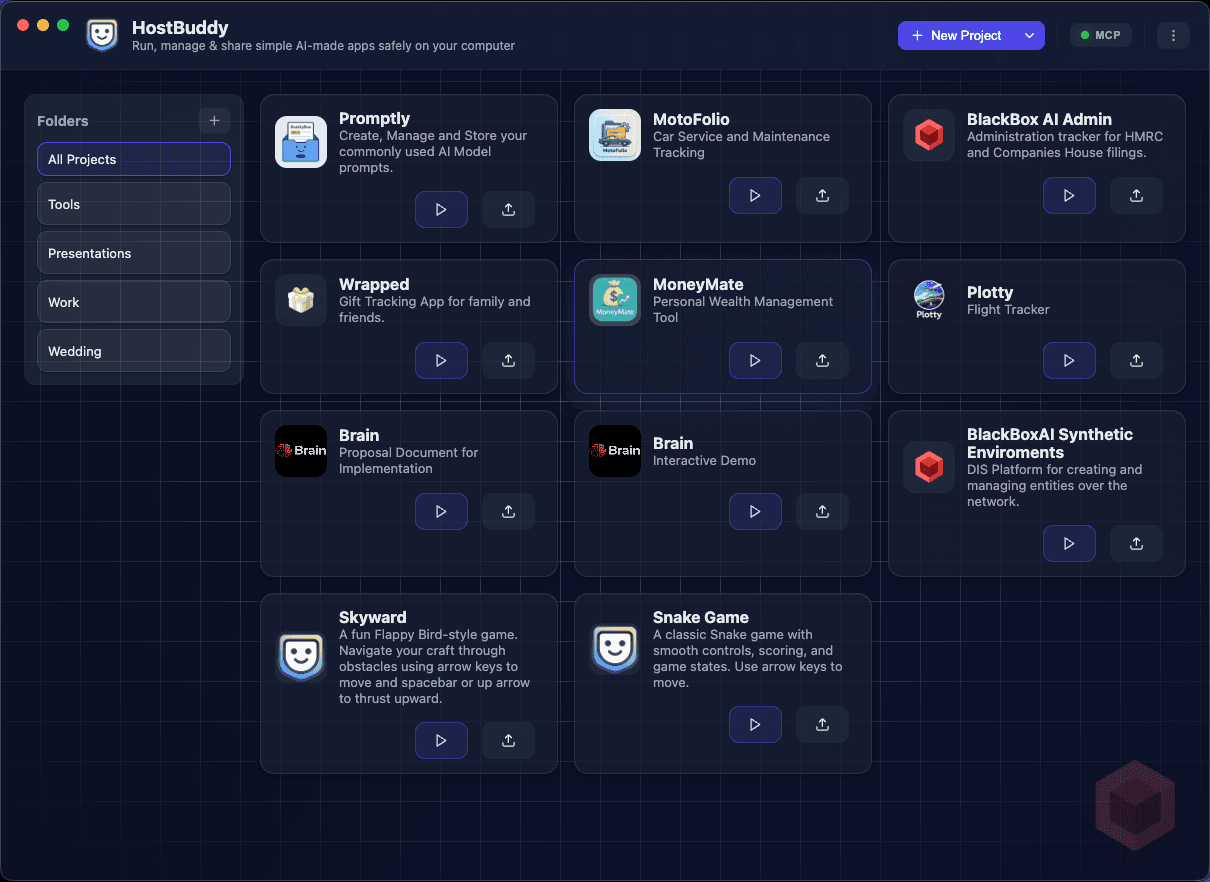
Task: Click the MoneyMate project title
Action: click(x=698, y=284)
